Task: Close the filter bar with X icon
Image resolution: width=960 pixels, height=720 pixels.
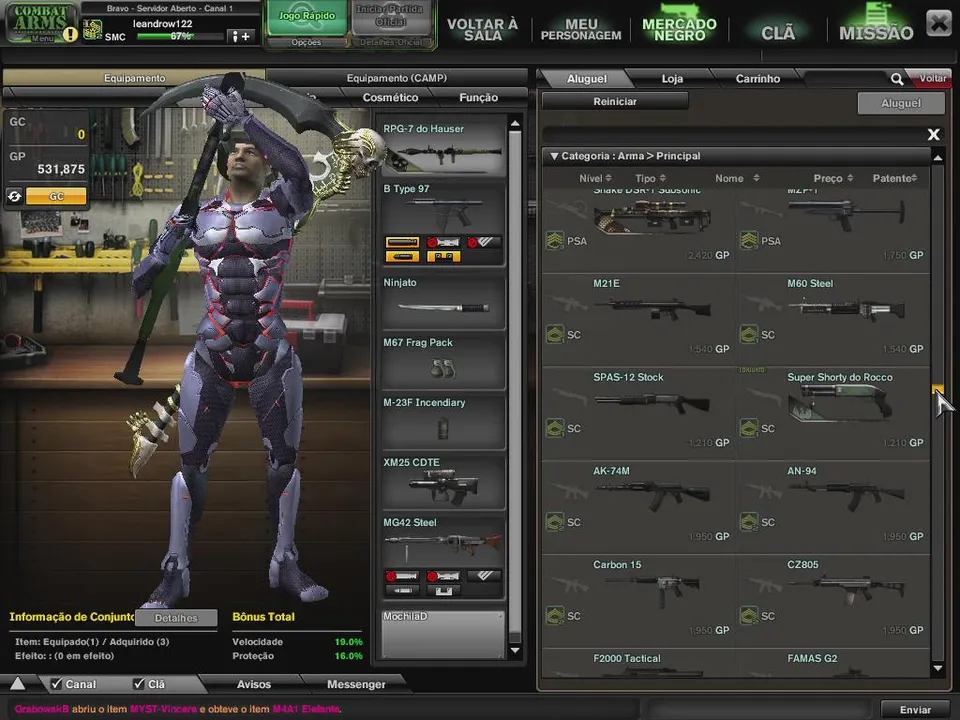Action: (933, 134)
